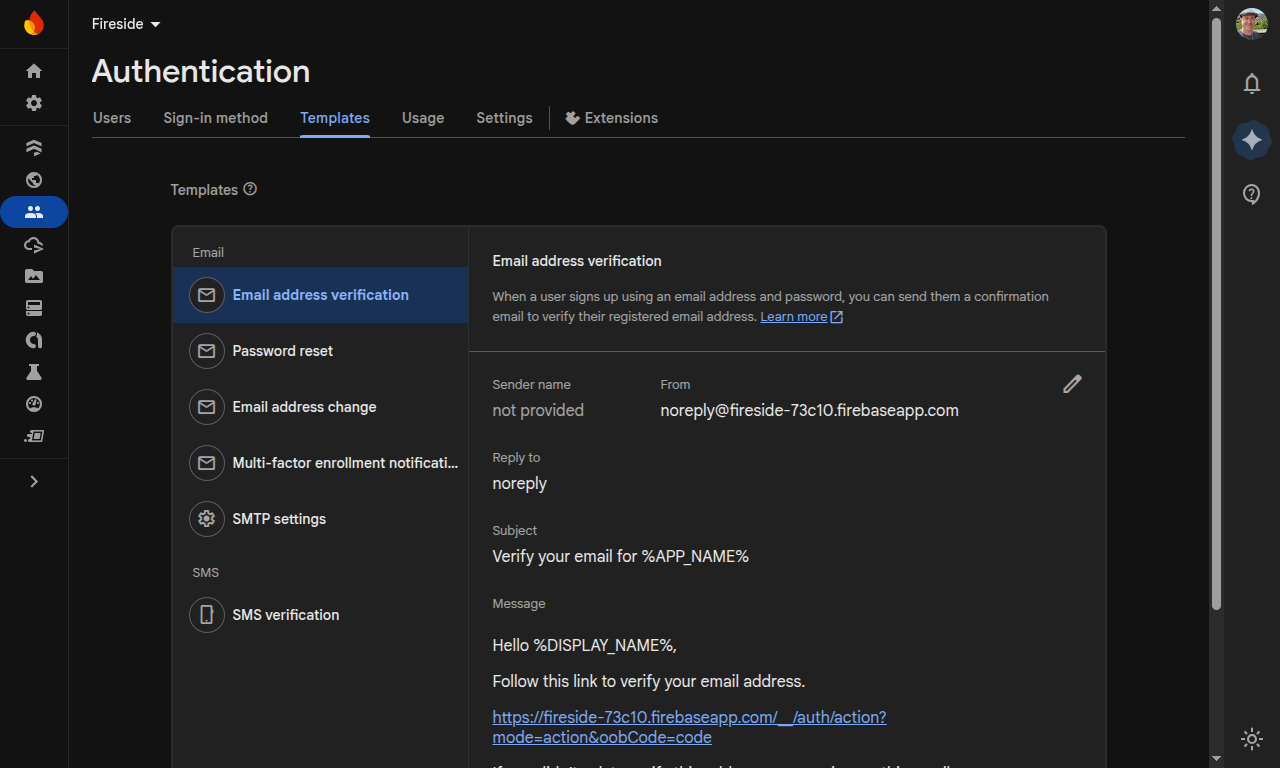The width and height of the screenshot is (1280, 768).
Task: Edit the email template with the pencil button
Action: (x=1072, y=384)
